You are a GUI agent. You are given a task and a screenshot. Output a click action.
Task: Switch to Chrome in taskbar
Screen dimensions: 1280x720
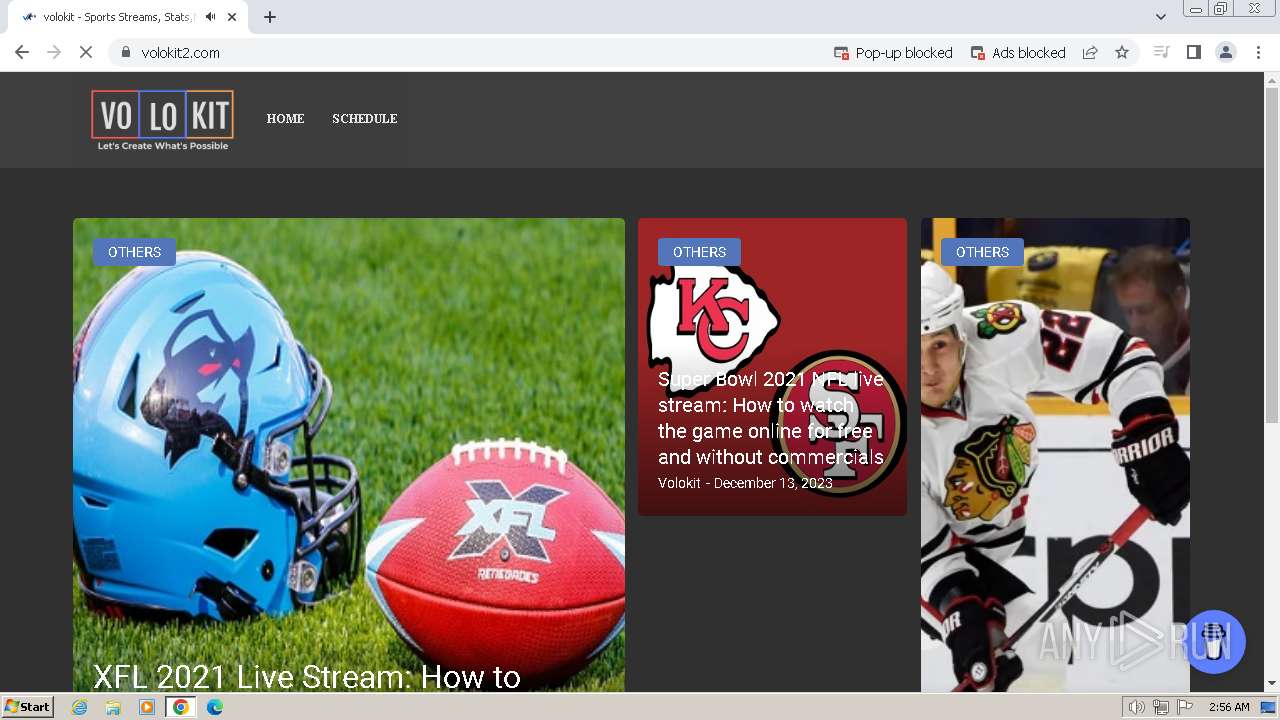point(180,707)
